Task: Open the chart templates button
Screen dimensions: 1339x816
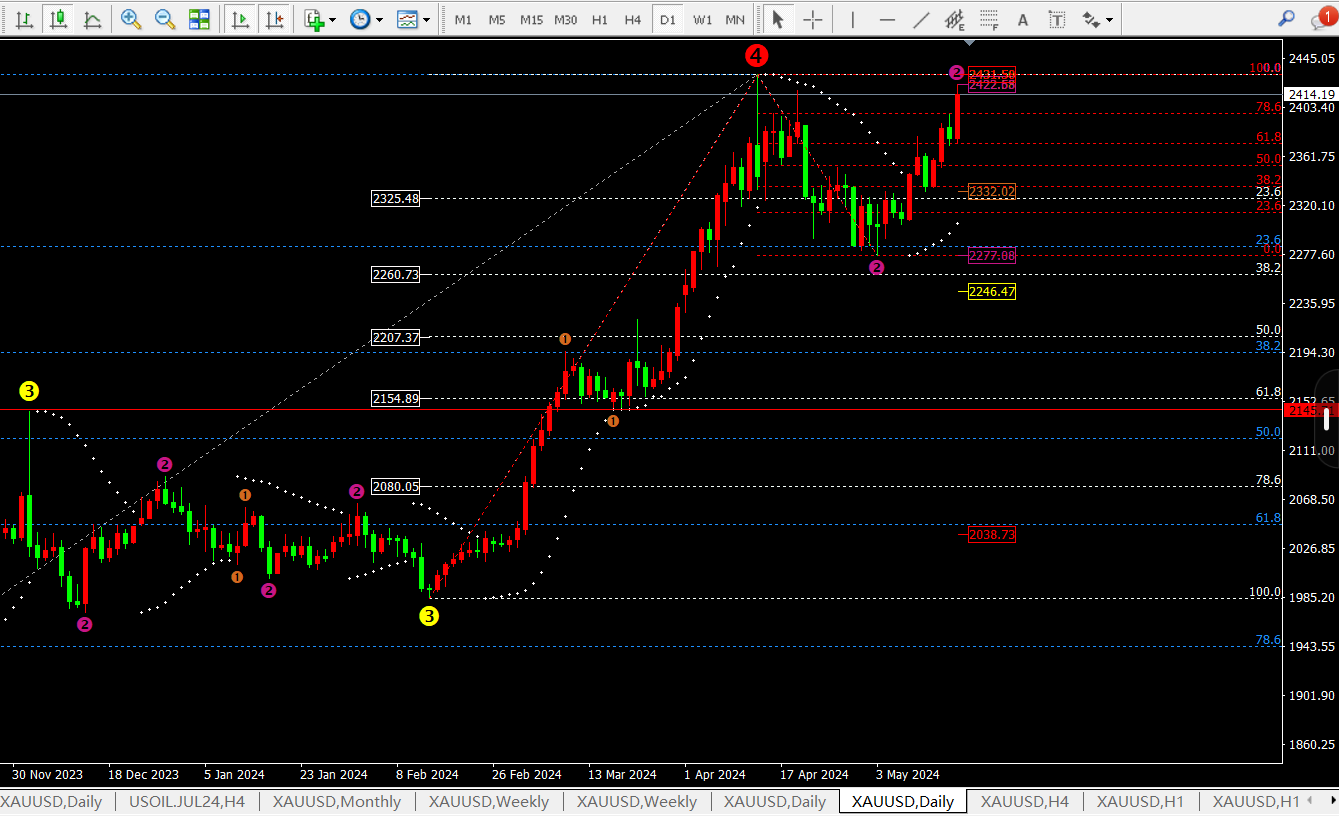Action: click(x=407, y=19)
